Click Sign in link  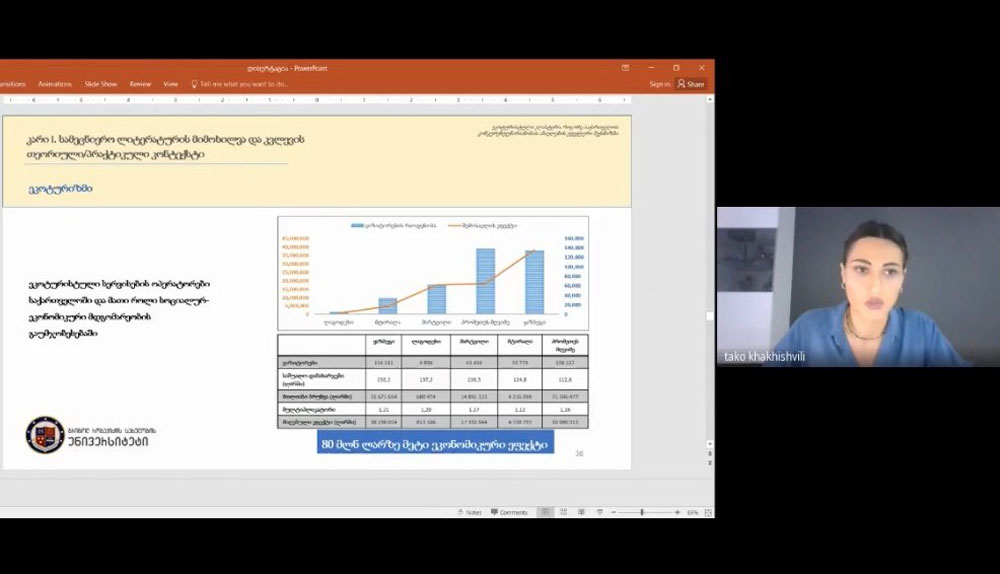[659, 84]
